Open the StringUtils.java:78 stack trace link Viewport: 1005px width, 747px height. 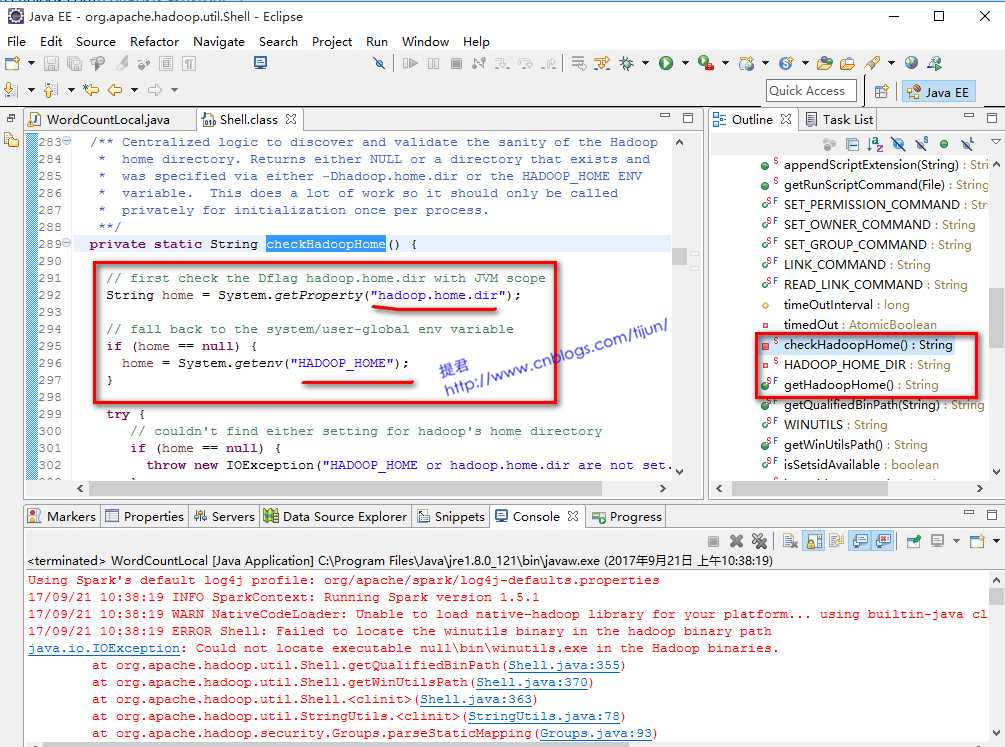544,716
